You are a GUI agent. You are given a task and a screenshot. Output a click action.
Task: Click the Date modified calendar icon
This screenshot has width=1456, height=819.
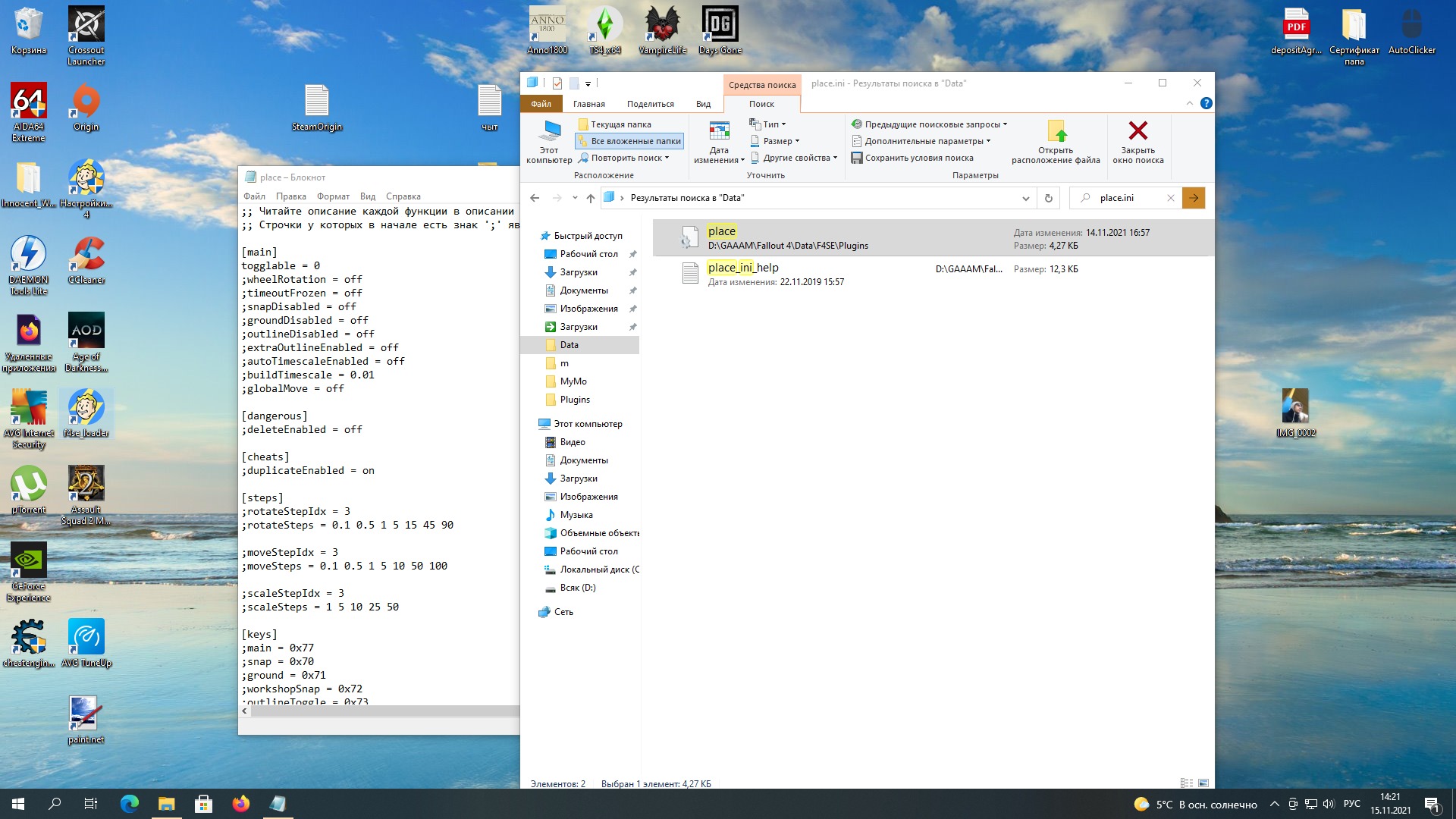pyautogui.click(x=719, y=131)
